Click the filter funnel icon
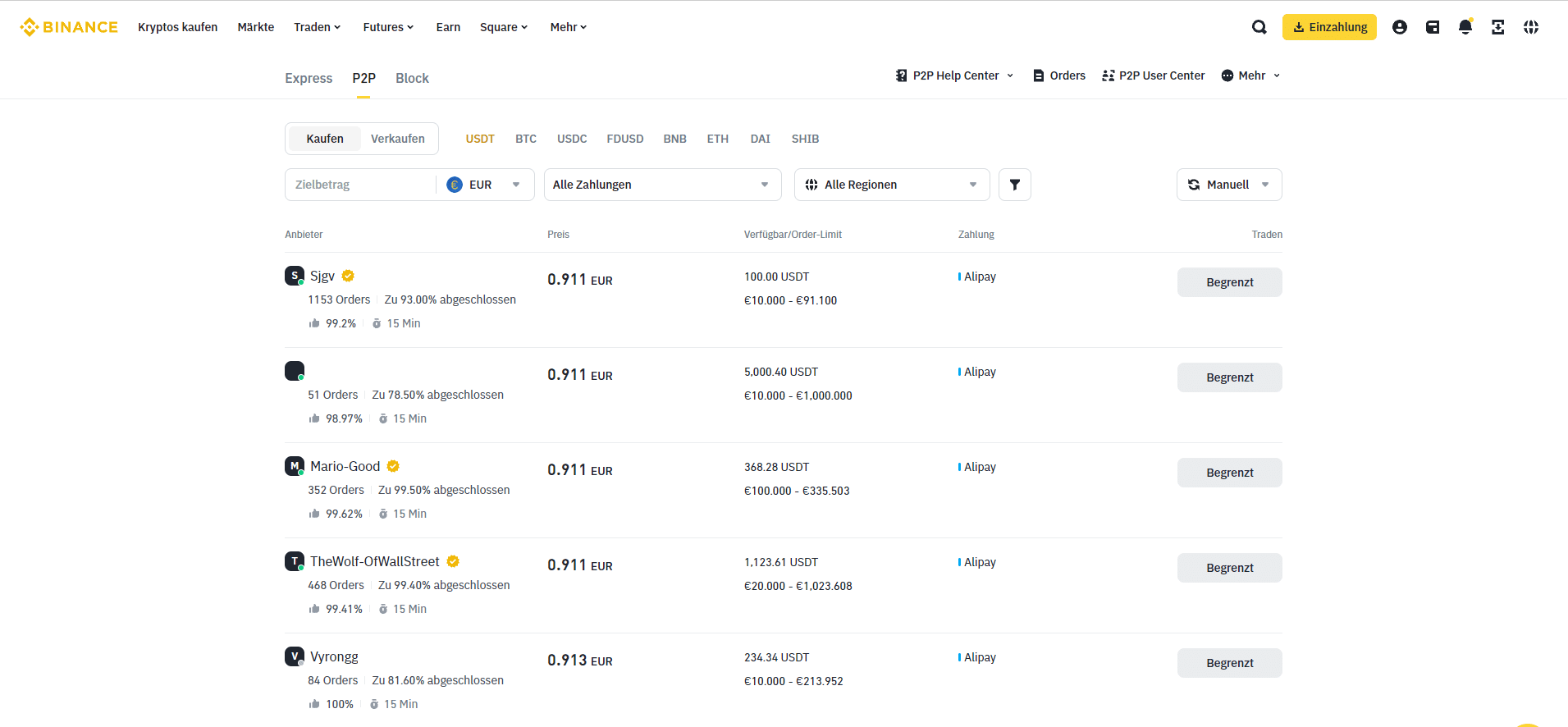The height and width of the screenshot is (727, 1568). click(x=1015, y=185)
